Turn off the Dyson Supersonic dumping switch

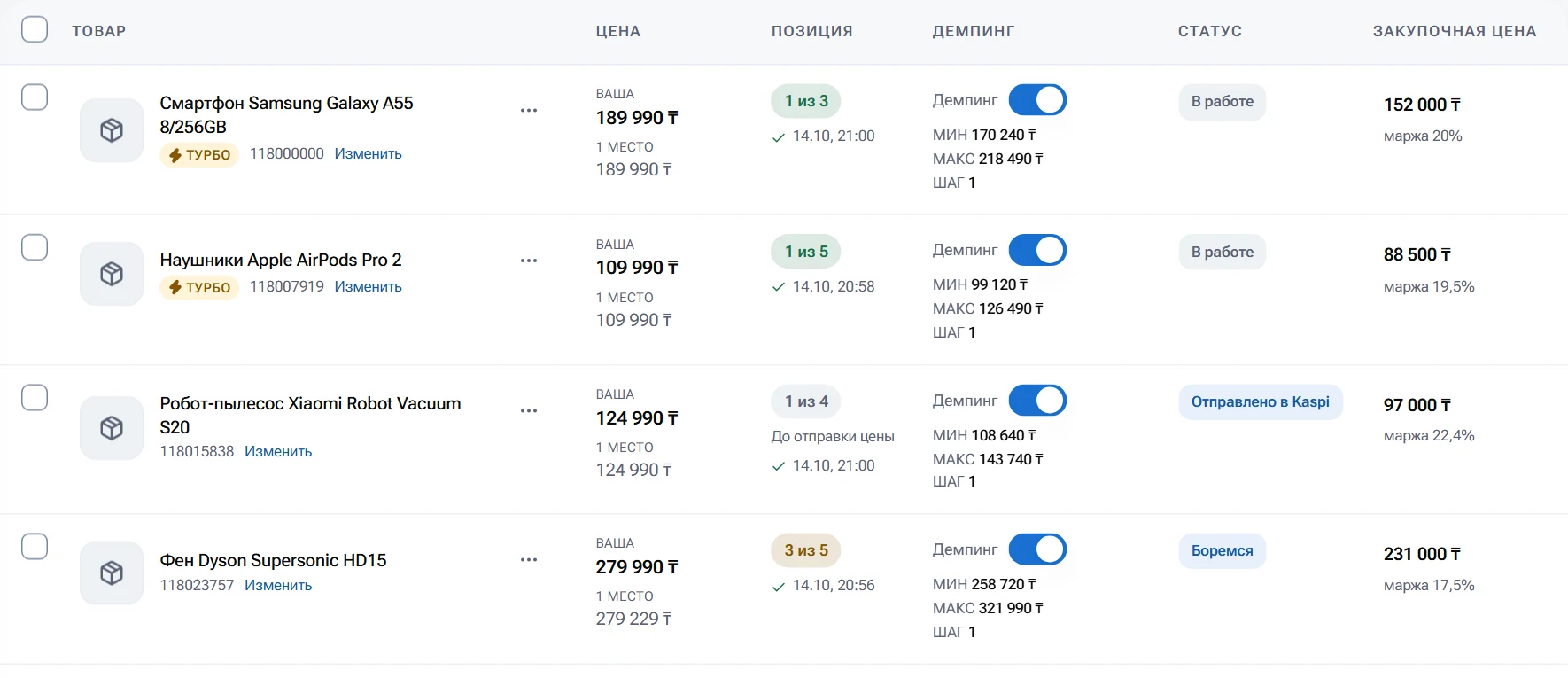point(1037,549)
